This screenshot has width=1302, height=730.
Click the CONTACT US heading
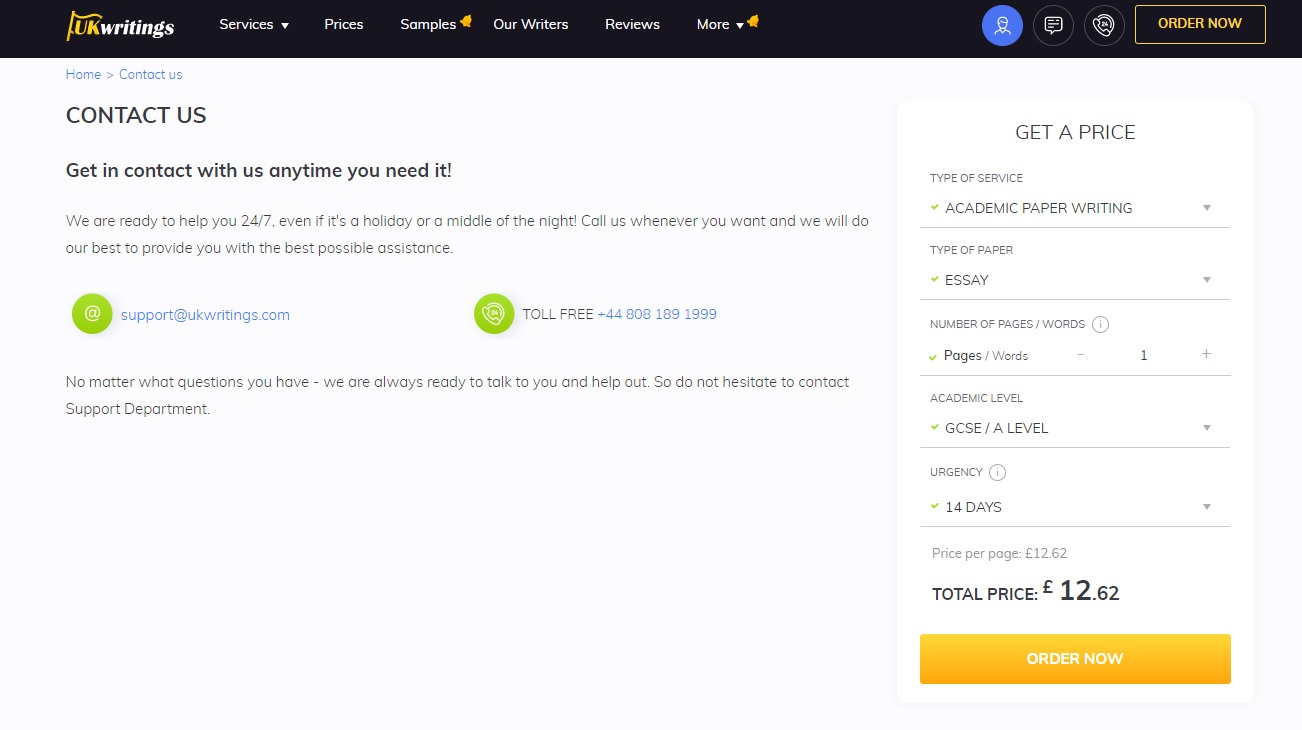136,115
